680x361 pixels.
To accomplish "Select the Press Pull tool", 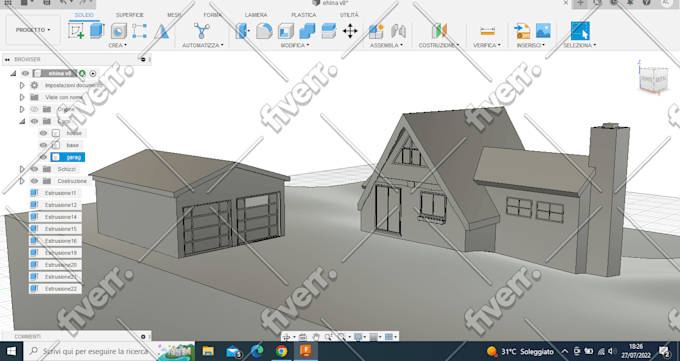I will (x=242, y=31).
